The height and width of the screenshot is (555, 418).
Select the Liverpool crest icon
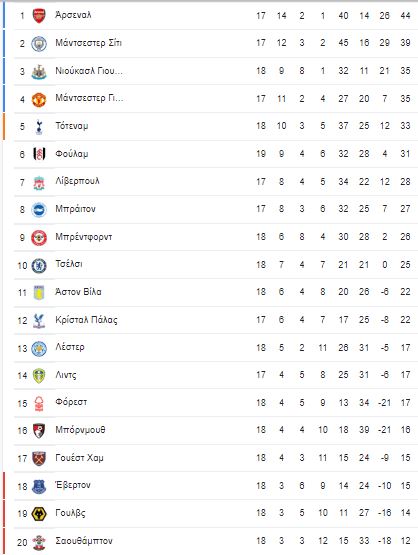coord(39,182)
